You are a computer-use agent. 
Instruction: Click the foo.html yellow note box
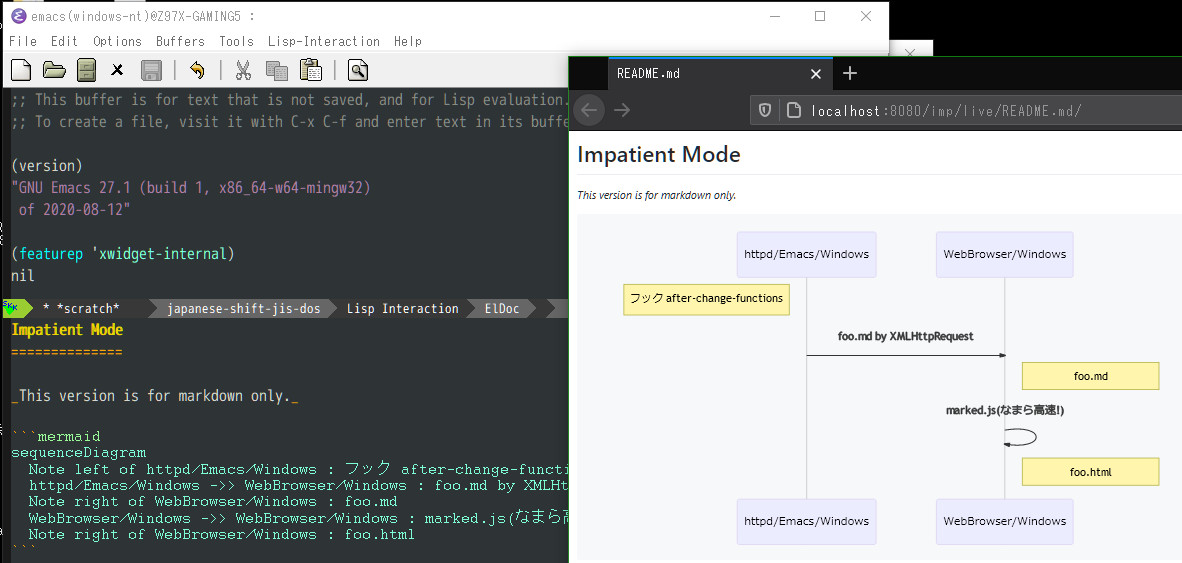pyautogui.click(x=1090, y=472)
